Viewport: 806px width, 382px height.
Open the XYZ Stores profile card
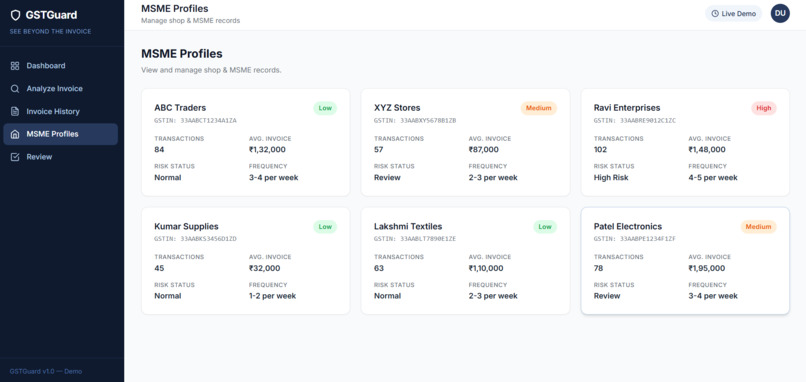(x=465, y=142)
